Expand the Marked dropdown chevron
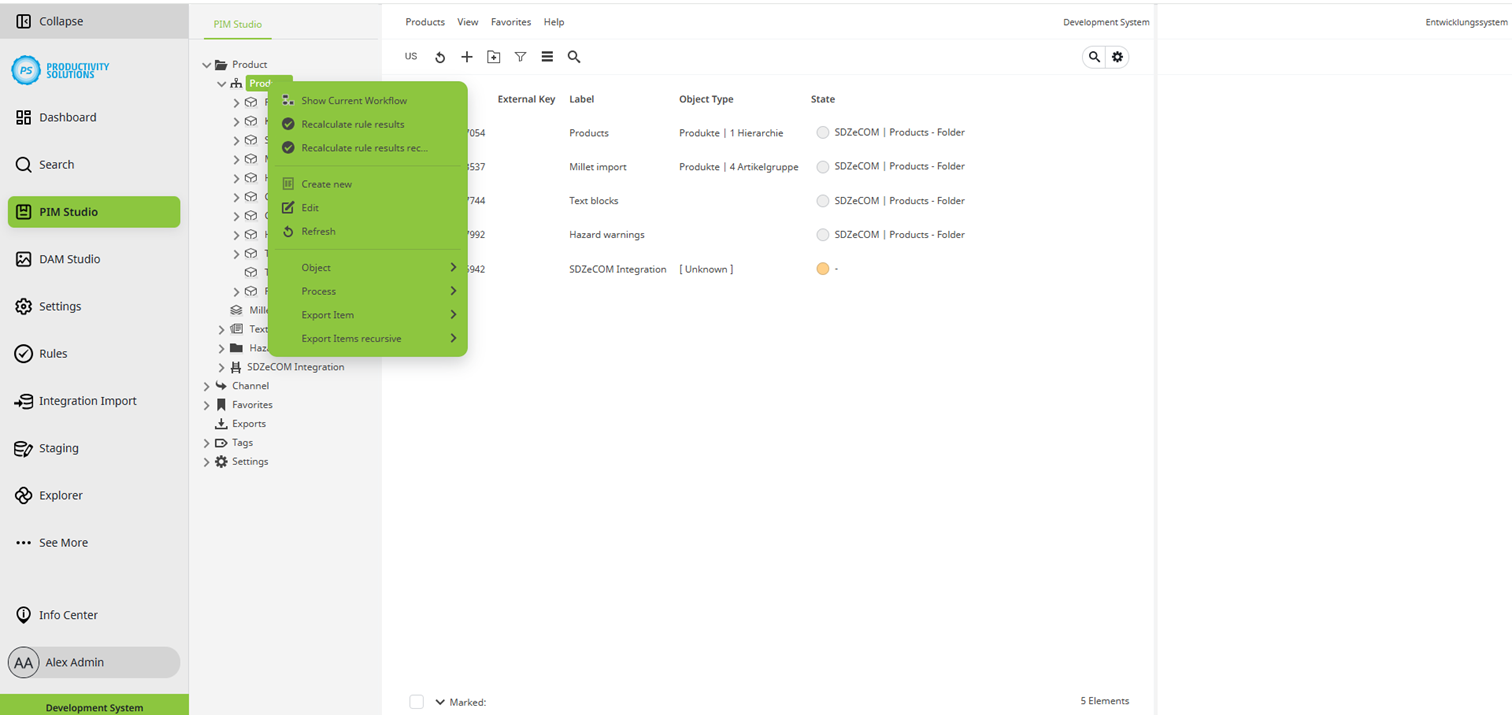This screenshot has width=1512, height=715. click(440, 702)
